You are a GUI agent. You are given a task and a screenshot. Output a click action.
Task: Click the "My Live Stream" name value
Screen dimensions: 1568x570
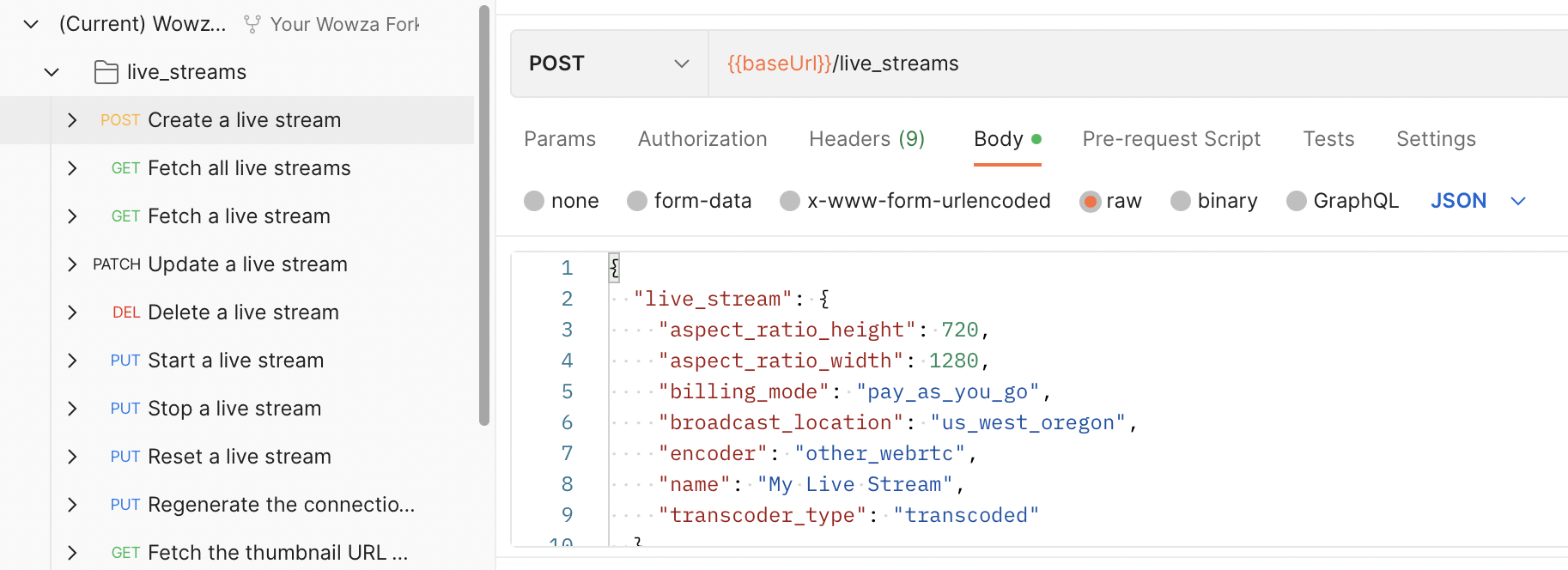pos(855,484)
